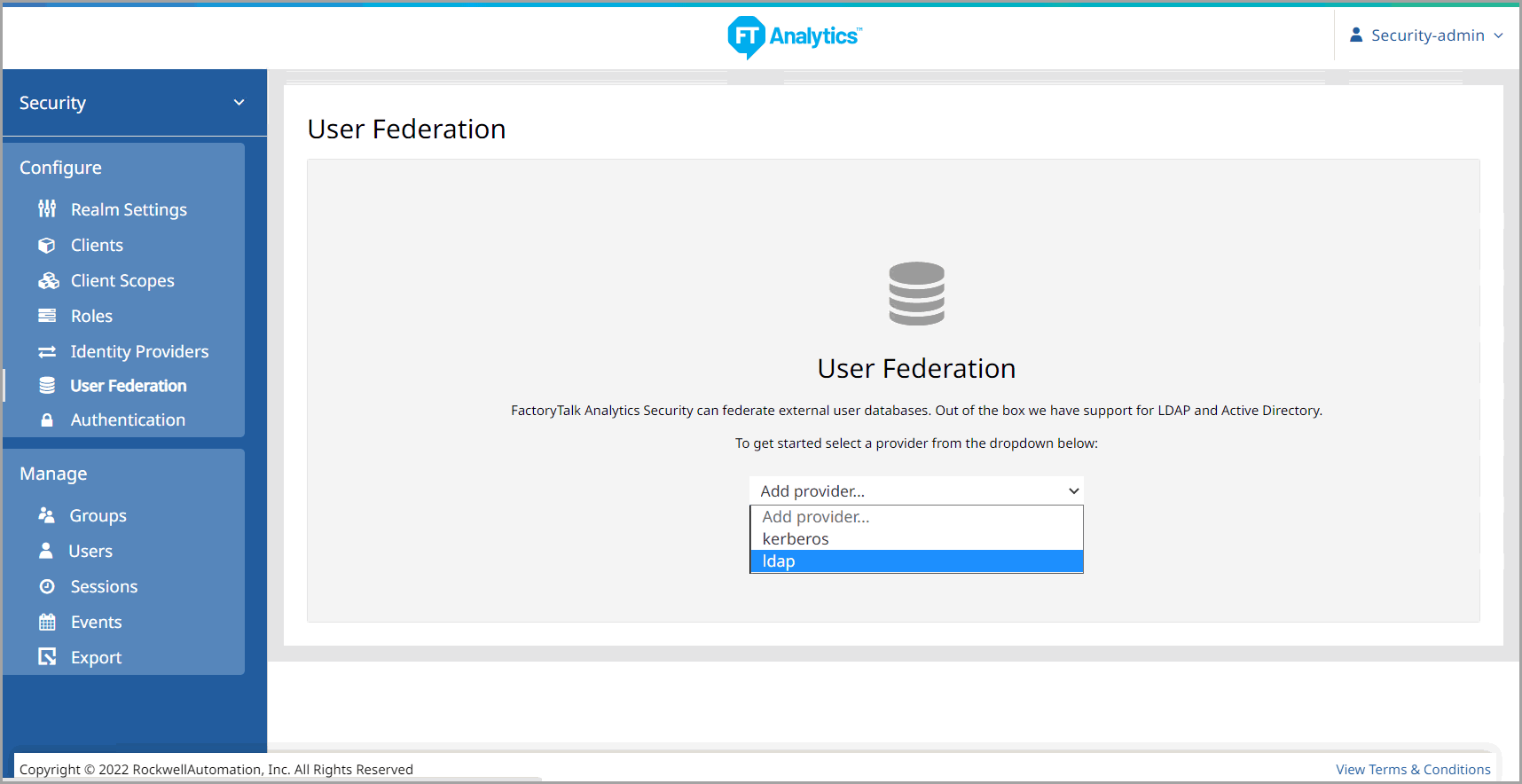Go to User Federation in sidebar
Image resolution: width=1522 pixels, height=784 pixels.
click(x=129, y=386)
